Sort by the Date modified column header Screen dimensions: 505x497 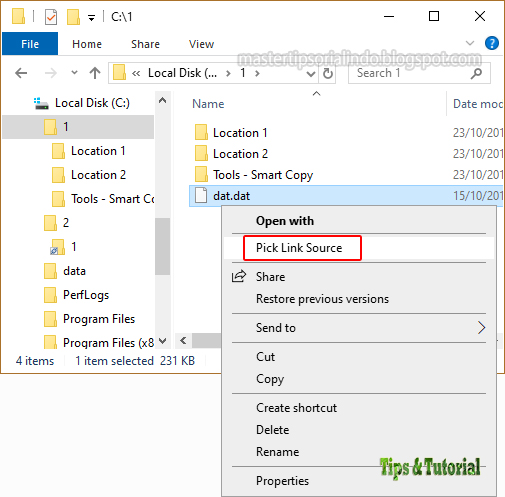pos(477,104)
